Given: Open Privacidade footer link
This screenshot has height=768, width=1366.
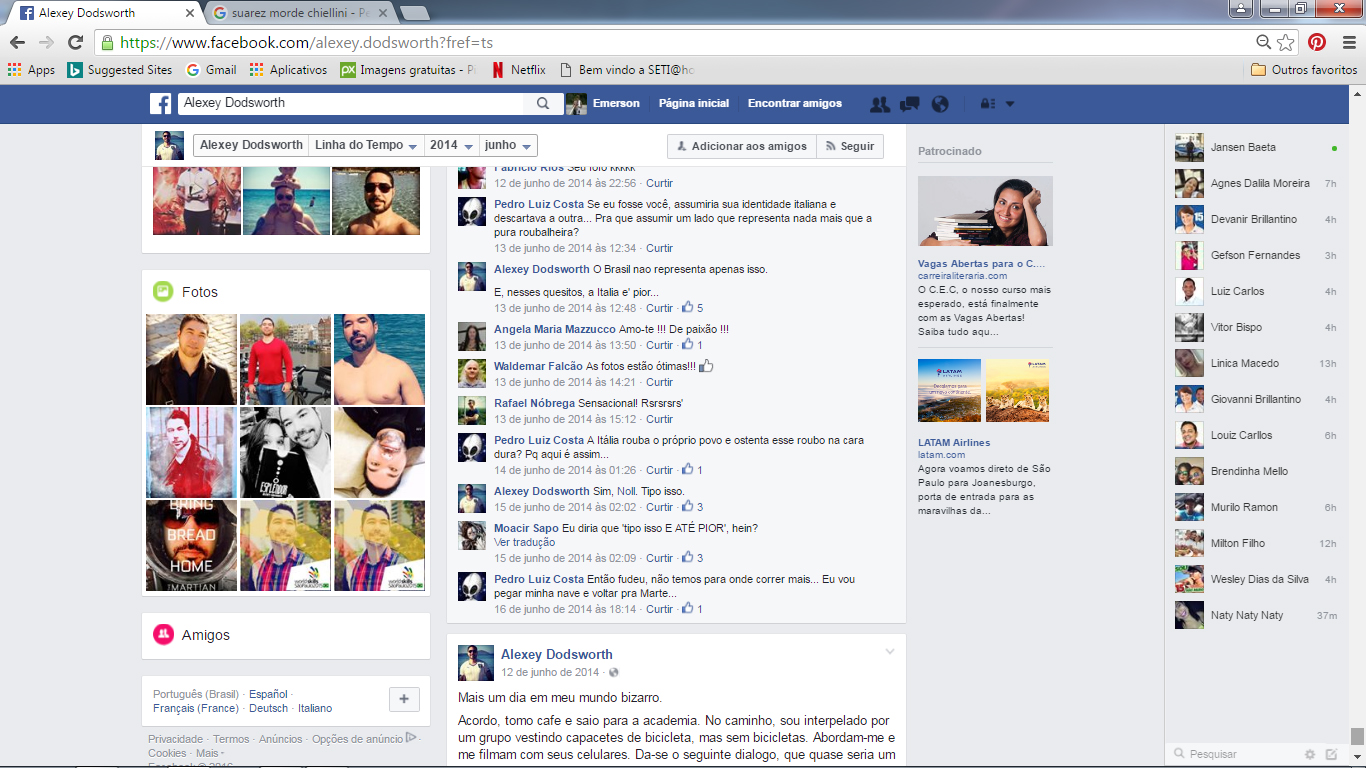Looking at the screenshot, I should [176, 739].
